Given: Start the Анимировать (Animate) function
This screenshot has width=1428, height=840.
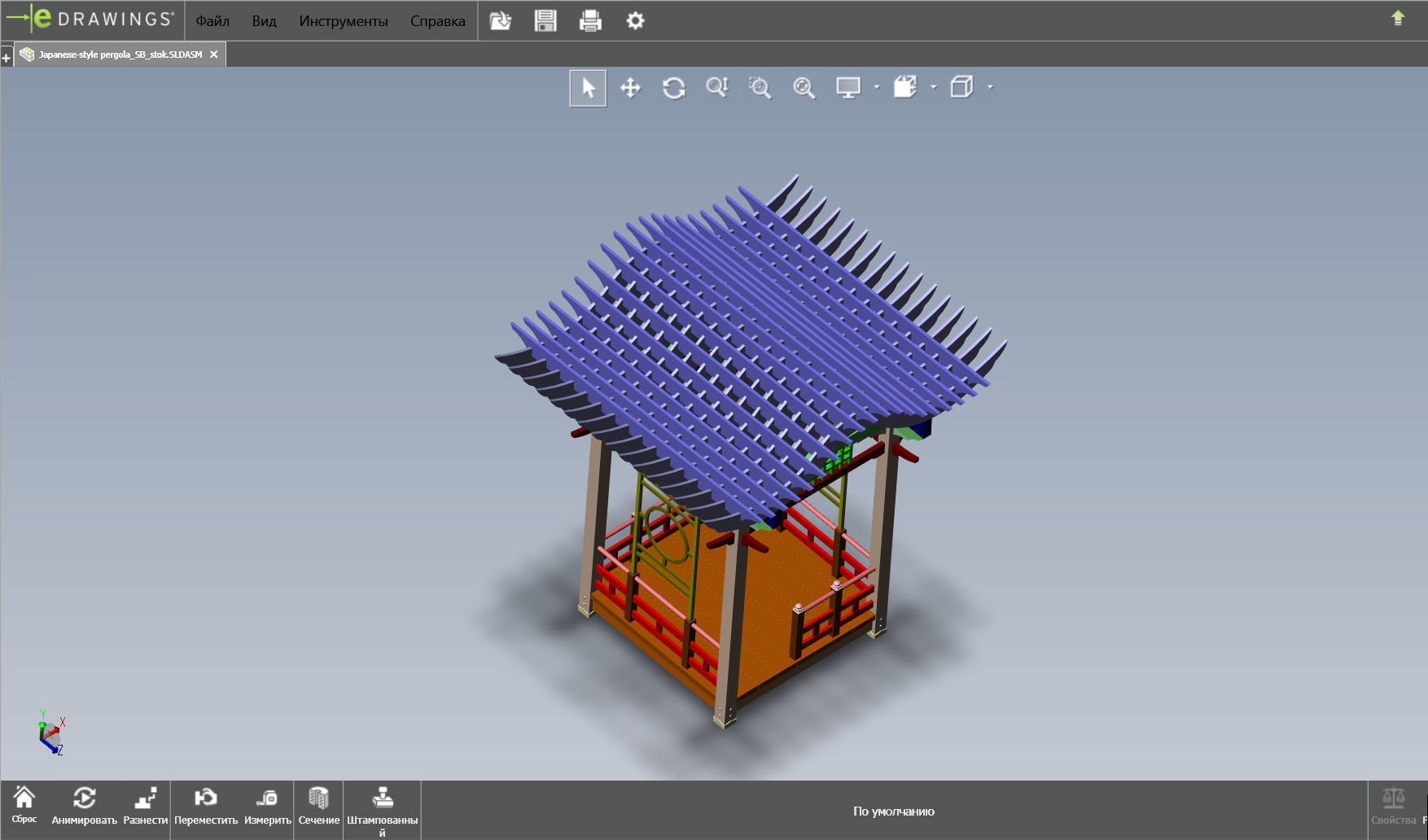Looking at the screenshot, I should coord(85,808).
